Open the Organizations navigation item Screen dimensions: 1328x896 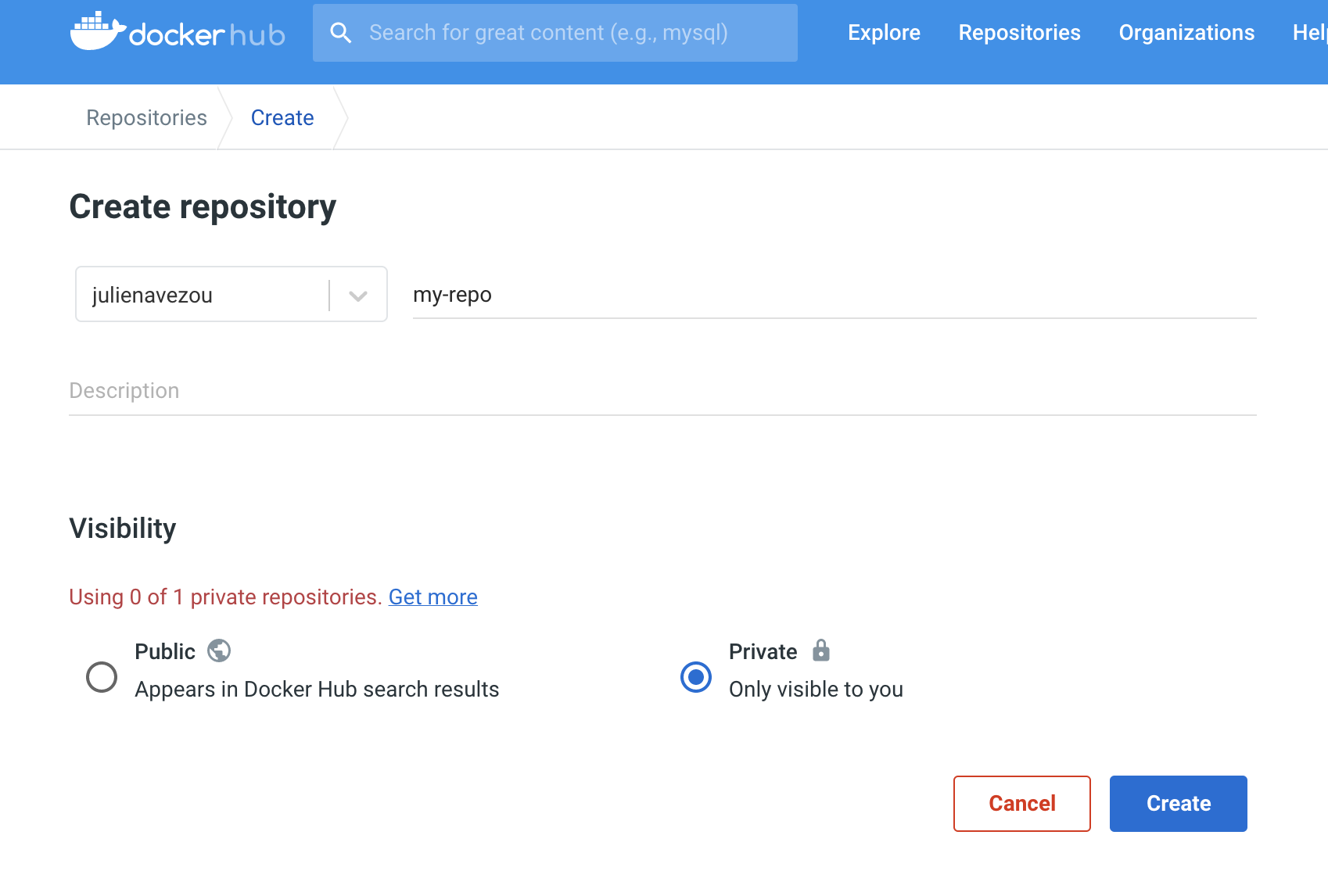pos(1186,32)
